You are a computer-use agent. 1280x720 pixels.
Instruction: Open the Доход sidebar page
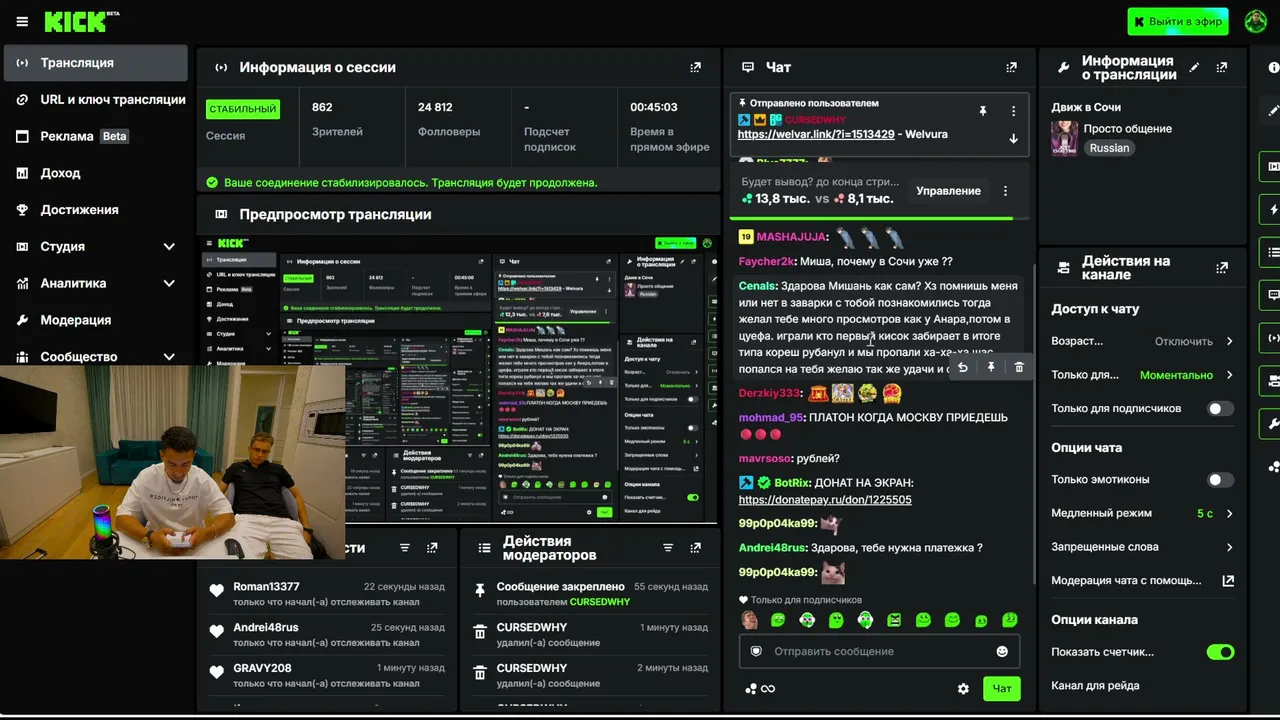[x=95, y=173]
